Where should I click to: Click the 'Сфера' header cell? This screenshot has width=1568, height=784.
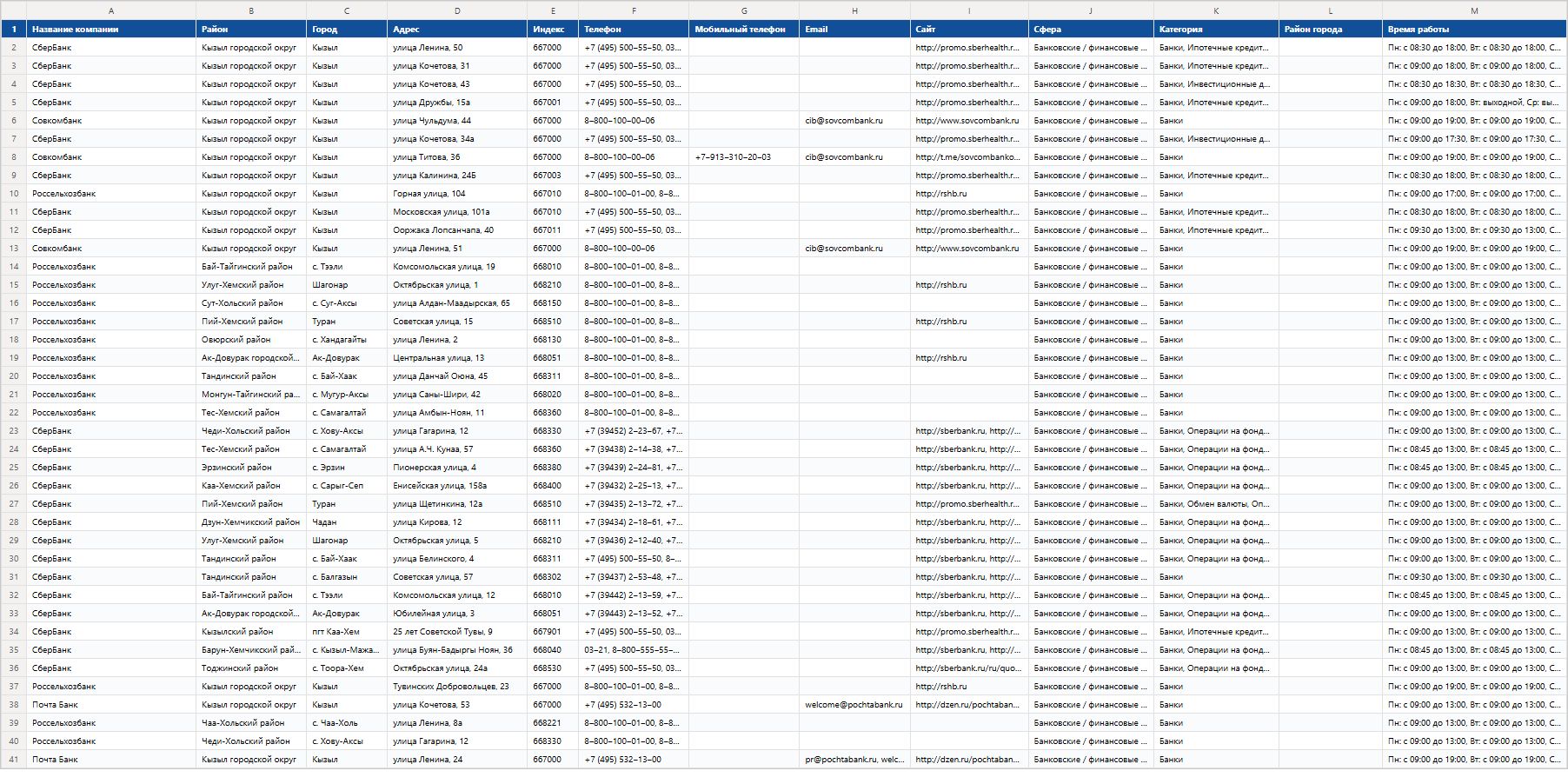(1091, 30)
